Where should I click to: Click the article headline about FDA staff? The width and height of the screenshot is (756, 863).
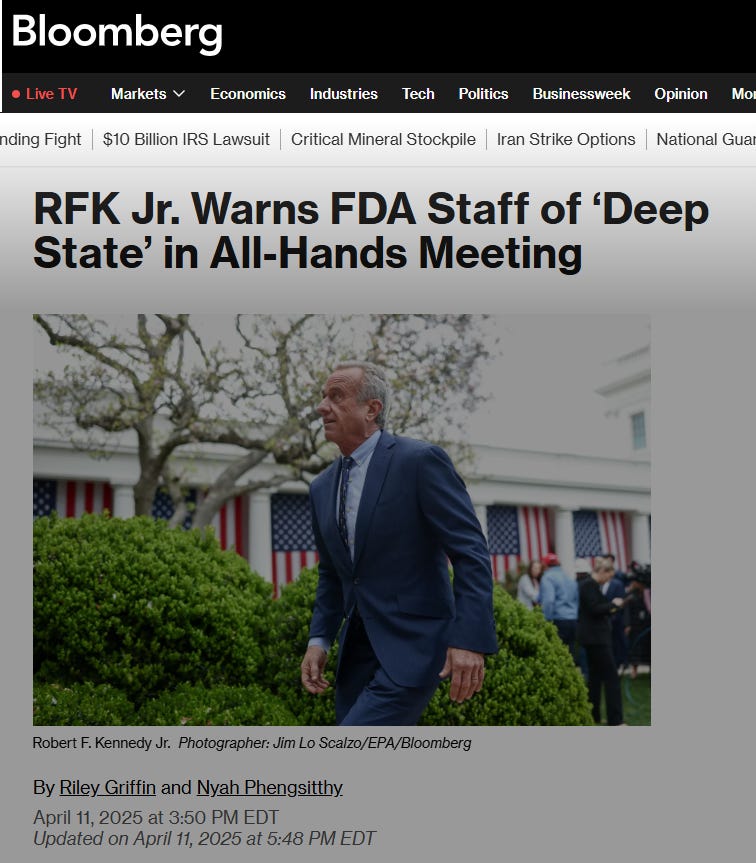[x=371, y=231]
